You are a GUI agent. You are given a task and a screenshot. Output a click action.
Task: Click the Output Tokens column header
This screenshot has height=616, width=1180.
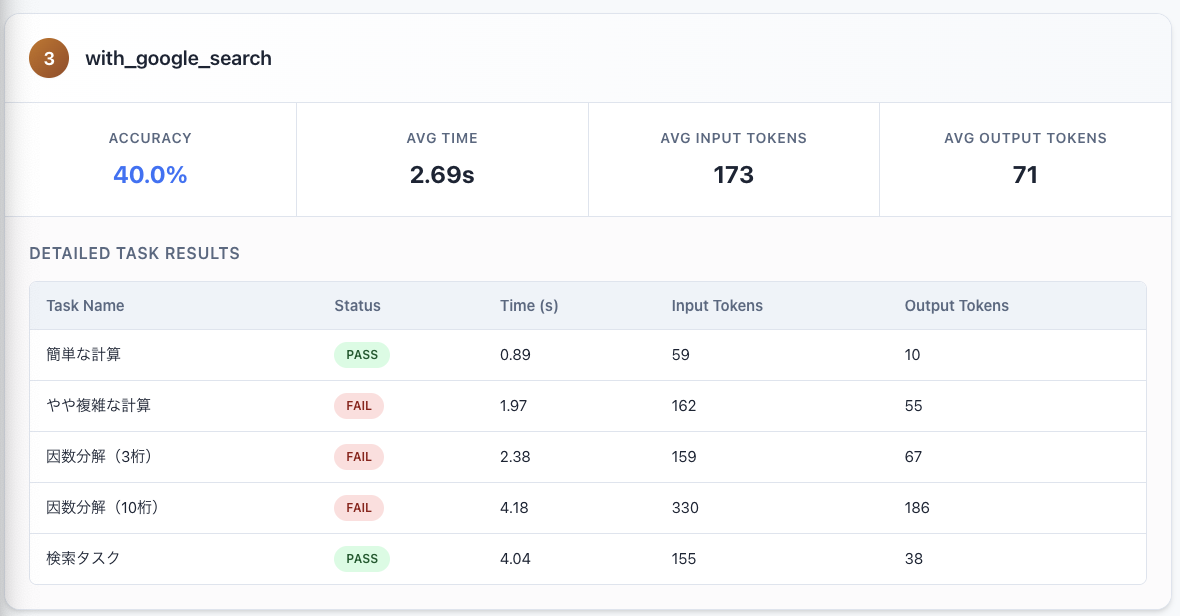coord(956,306)
